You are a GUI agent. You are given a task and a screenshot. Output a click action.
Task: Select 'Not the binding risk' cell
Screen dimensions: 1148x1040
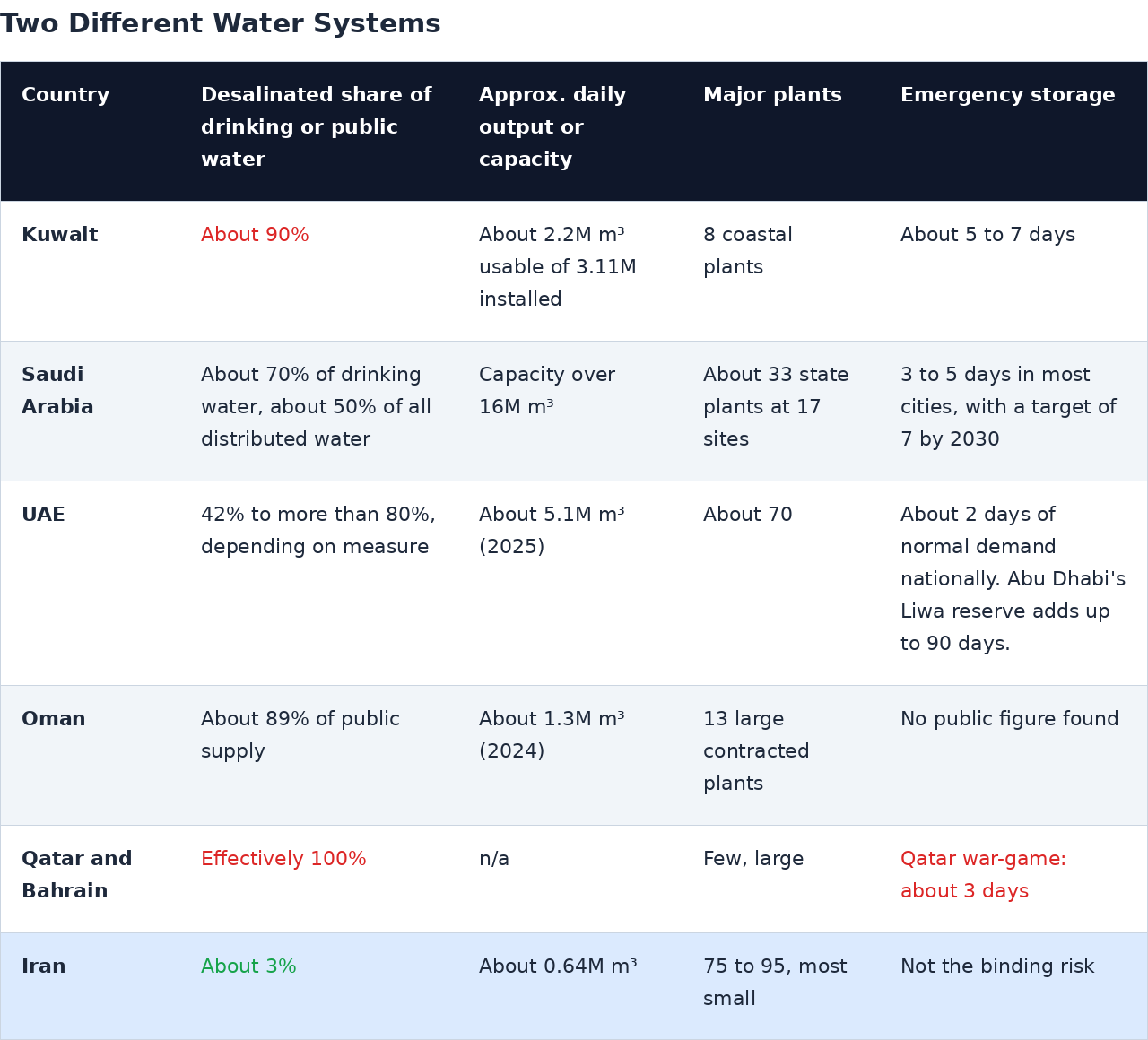tap(997, 966)
